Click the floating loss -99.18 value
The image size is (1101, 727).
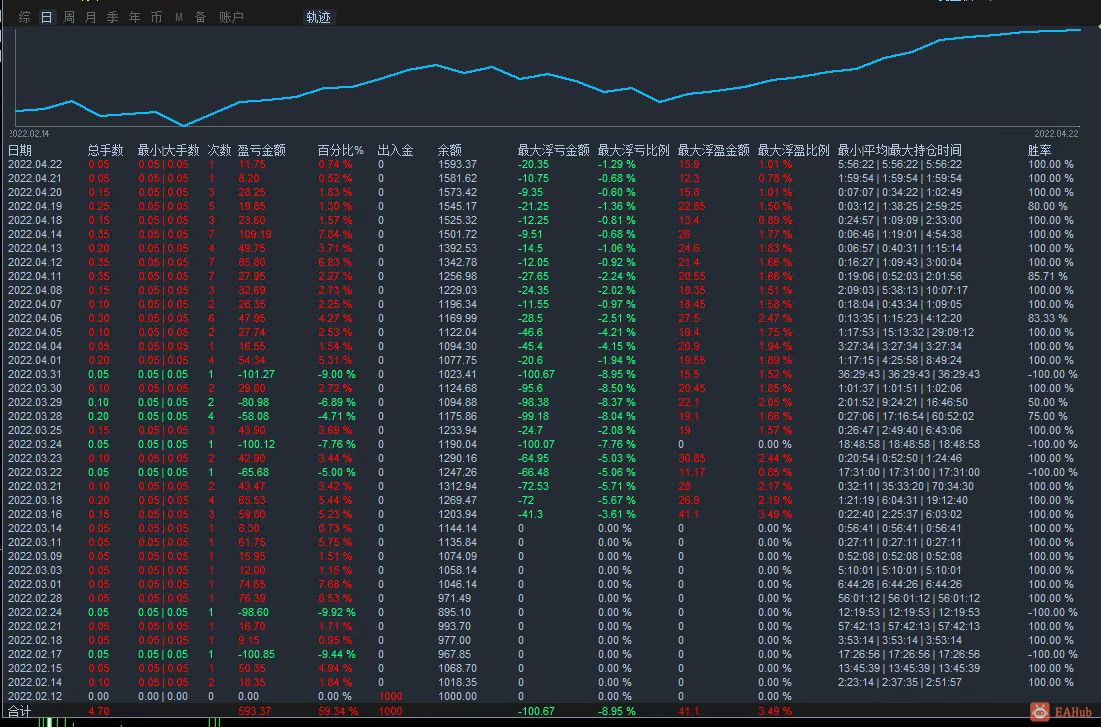point(533,417)
